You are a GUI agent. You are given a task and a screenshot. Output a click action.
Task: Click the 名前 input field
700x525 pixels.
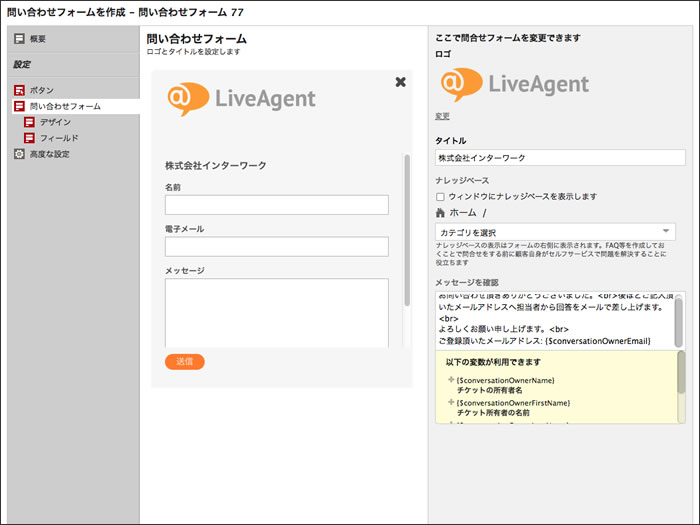click(277, 205)
